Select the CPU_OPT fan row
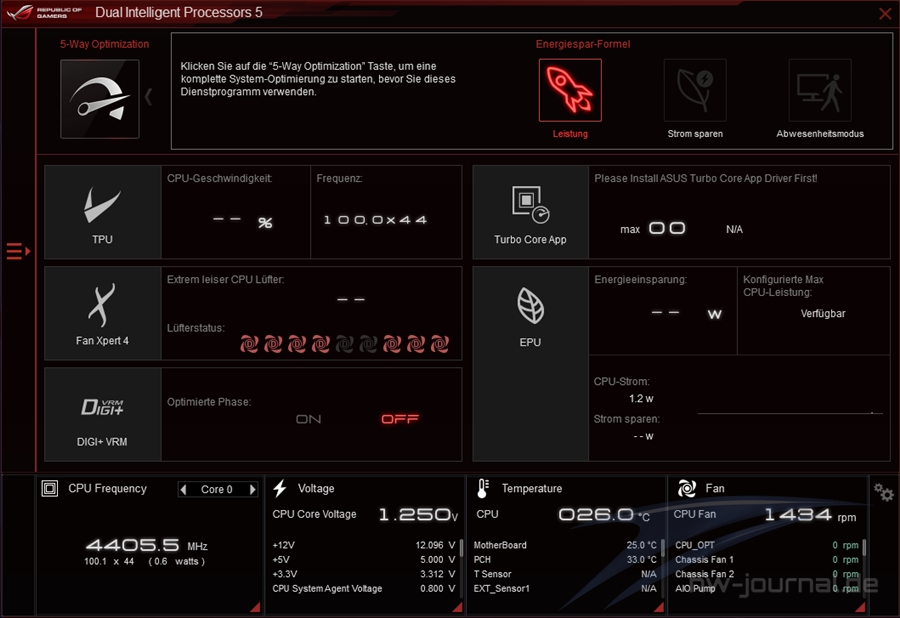 coord(767,545)
